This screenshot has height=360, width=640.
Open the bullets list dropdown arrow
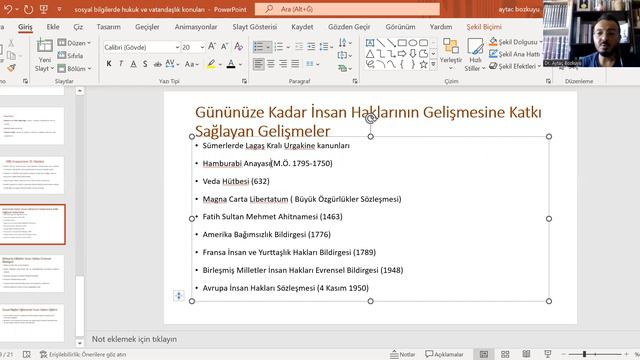(268, 47)
